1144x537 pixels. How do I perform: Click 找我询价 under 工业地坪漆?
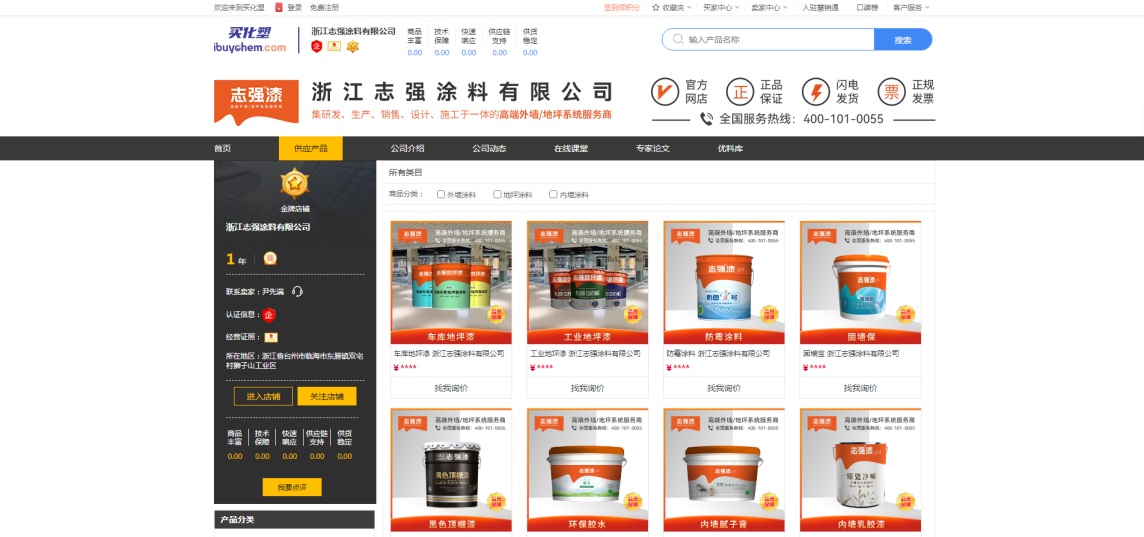[587, 388]
